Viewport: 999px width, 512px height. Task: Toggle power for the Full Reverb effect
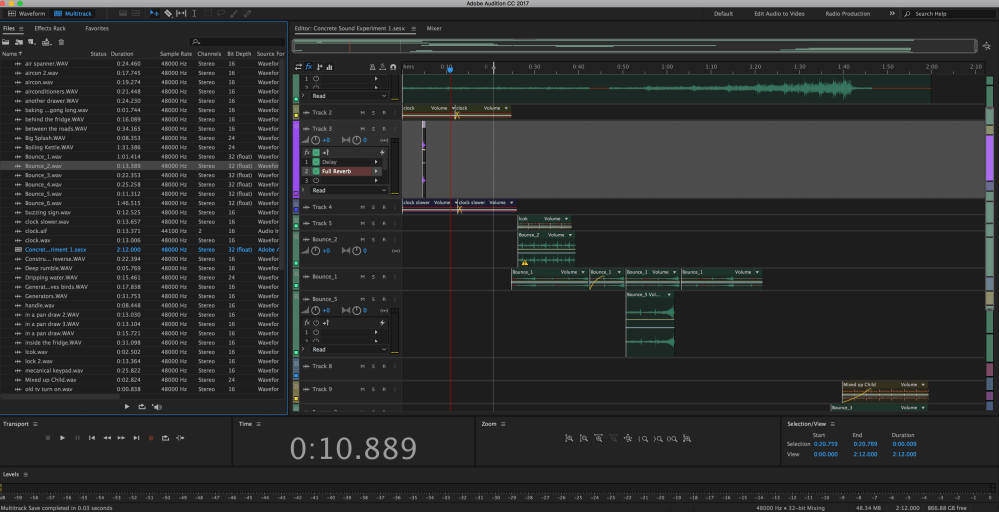[x=316, y=171]
